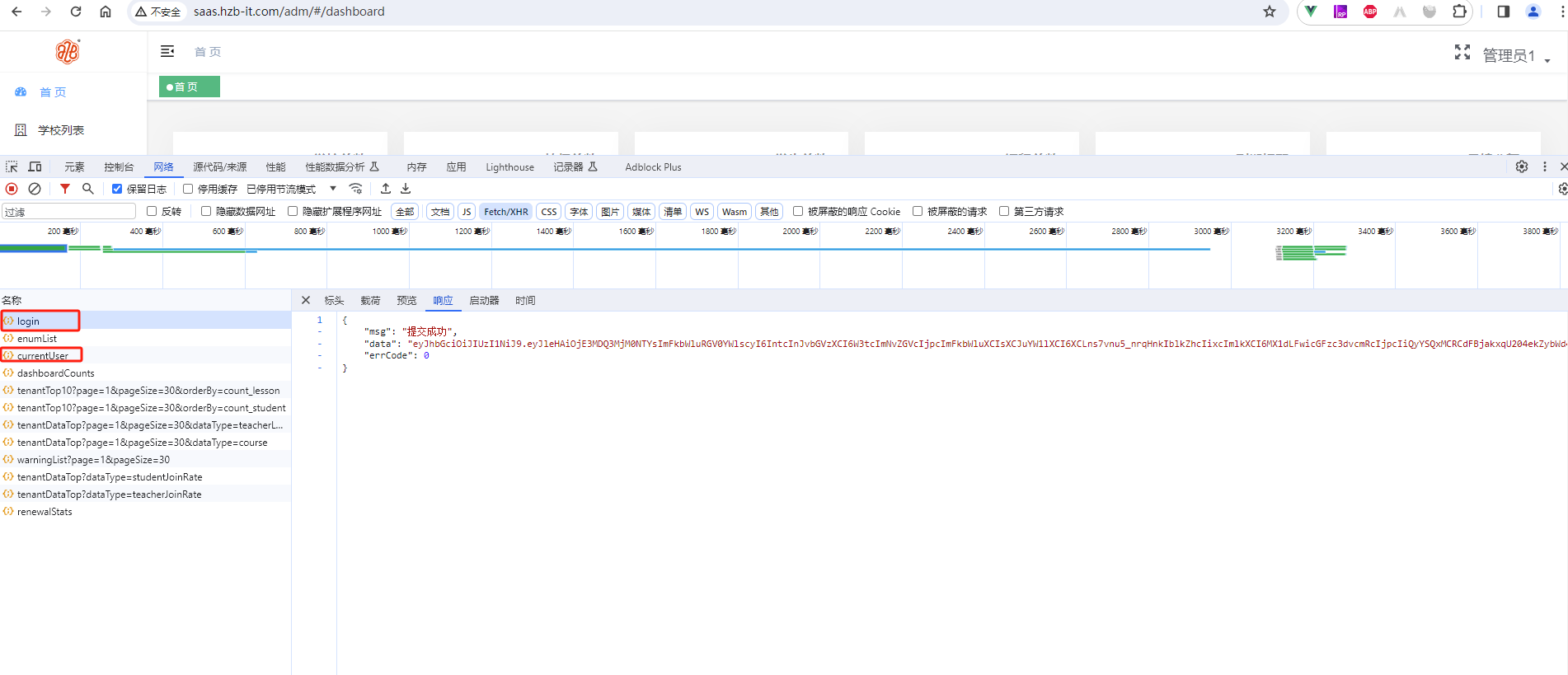The width and height of the screenshot is (1568, 675).
Task: Clear the network log
Action: click(x=35, y=189)
